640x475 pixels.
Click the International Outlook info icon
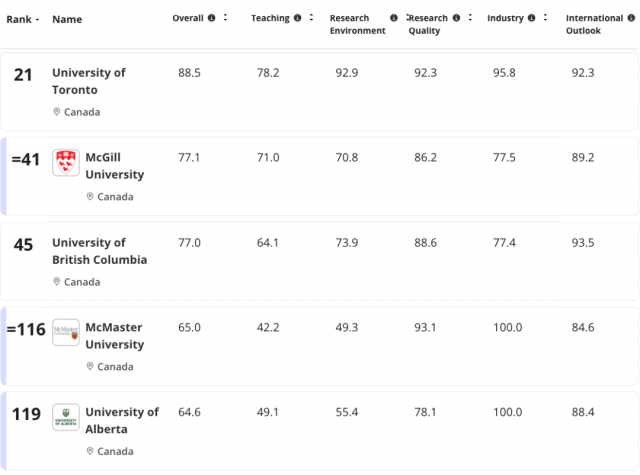[630, 18]
